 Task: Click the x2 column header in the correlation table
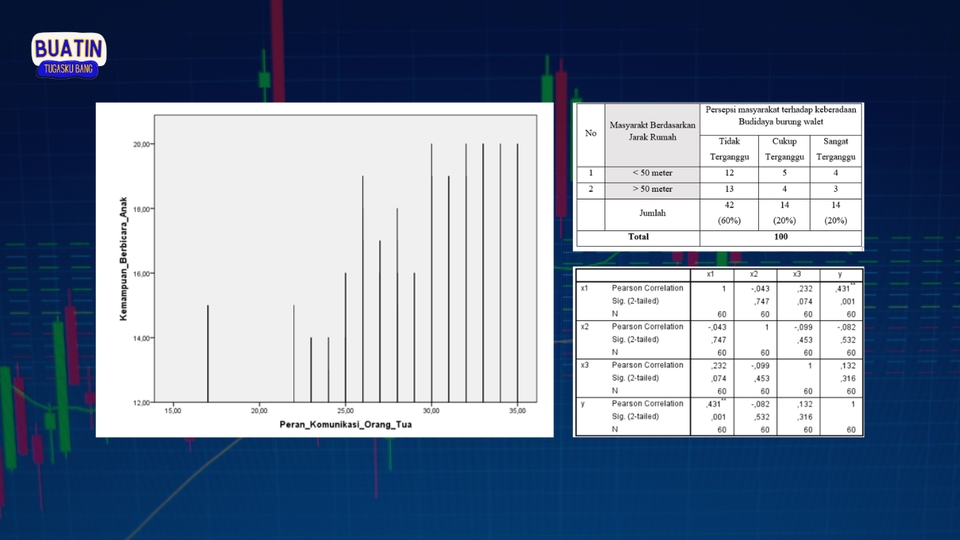point(754,274)
